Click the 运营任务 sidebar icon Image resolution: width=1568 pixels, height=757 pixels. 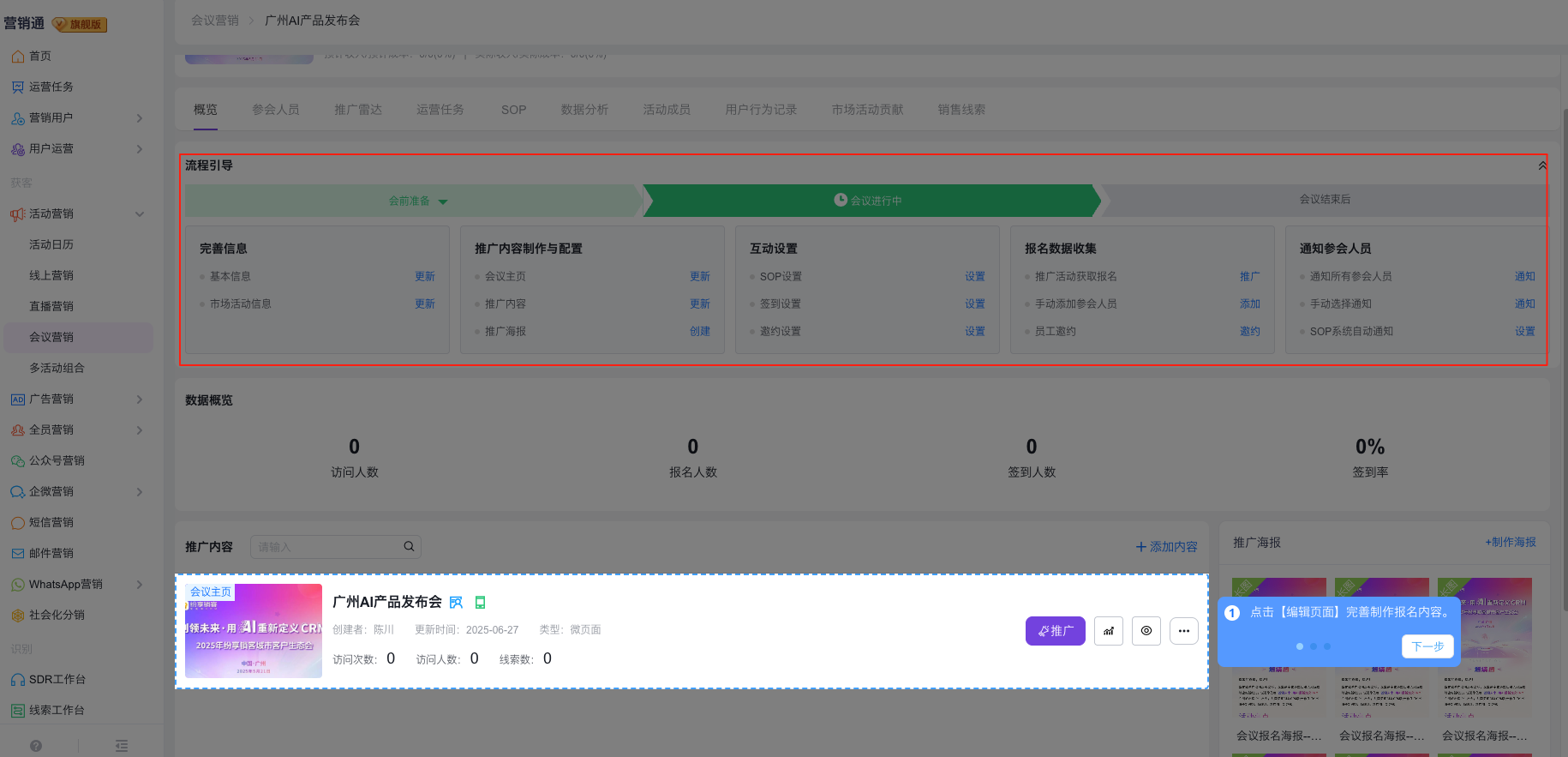(17, 87)
